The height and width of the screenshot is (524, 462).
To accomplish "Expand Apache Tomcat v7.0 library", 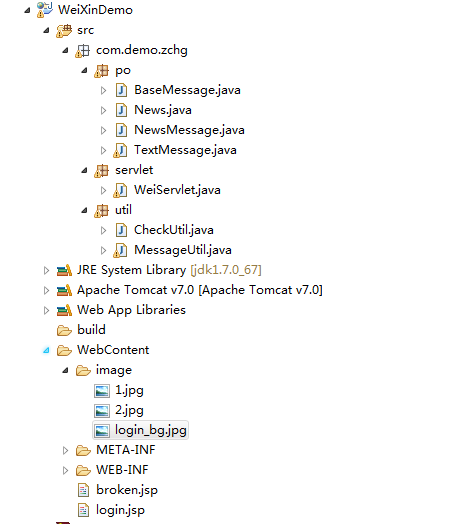I will (x=46, y=290).
